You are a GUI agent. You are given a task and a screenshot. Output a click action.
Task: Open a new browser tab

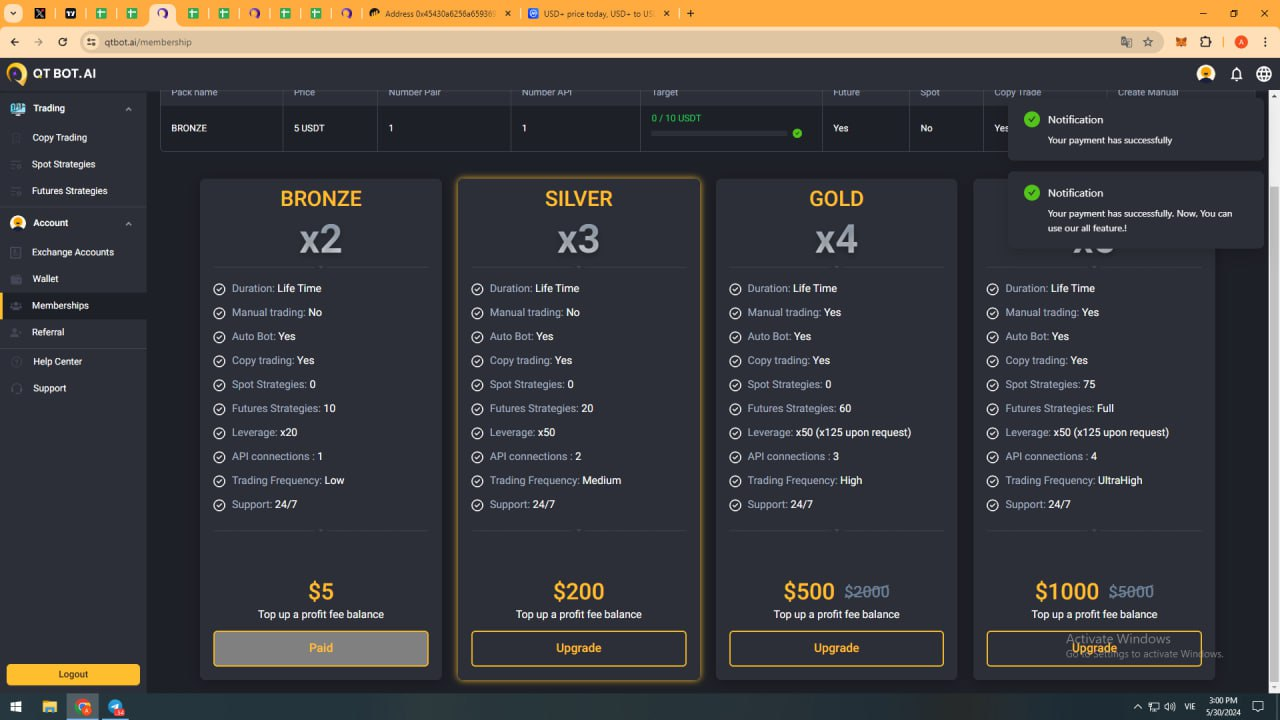pos(690,13)
